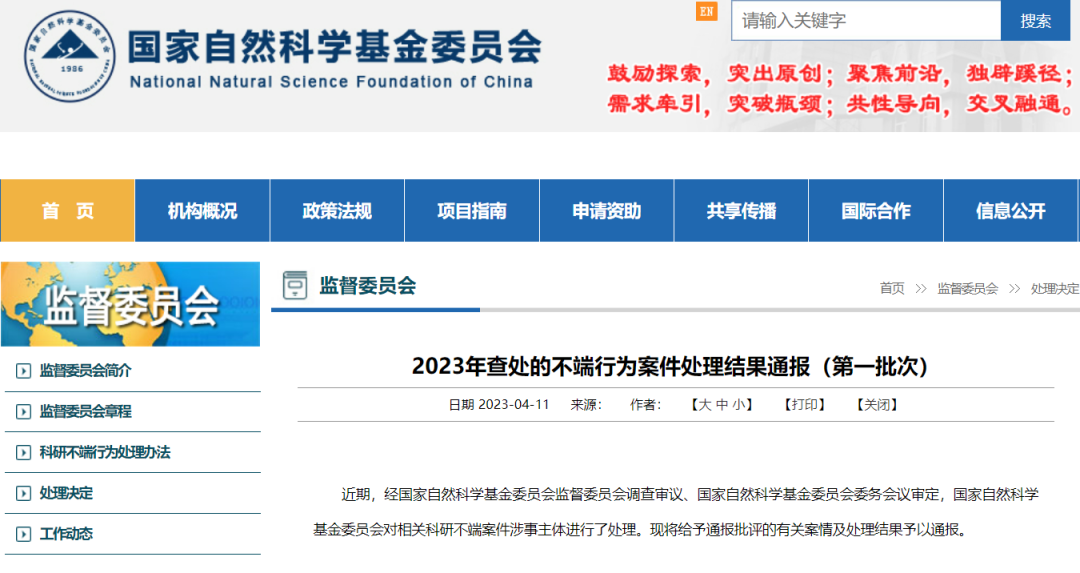Click the date text 2023-04-11
The width and height of the screenshot is (1080, 573).
point(514,405)
